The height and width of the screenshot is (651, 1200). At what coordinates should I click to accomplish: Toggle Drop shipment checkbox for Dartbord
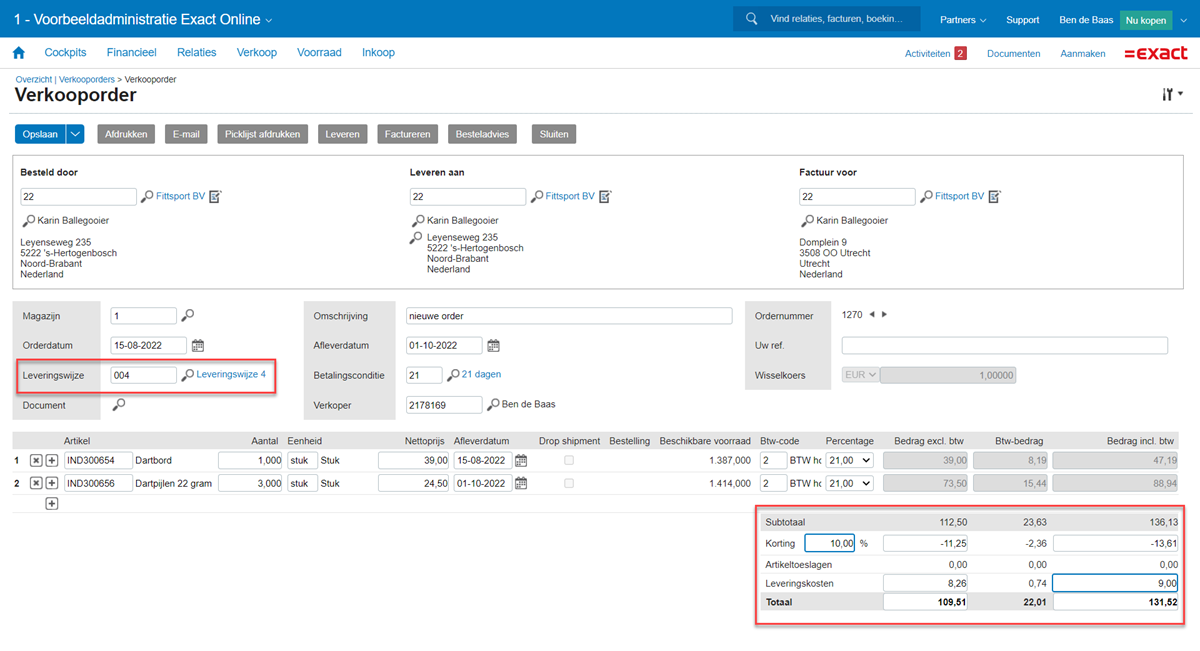click(570, 460)
